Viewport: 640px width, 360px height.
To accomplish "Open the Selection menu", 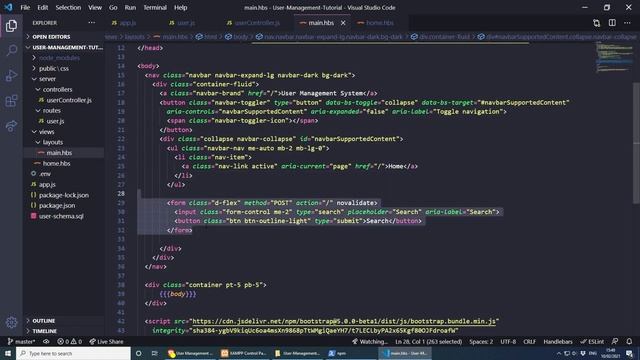I will pyautogui.click(x=68, y=7).
